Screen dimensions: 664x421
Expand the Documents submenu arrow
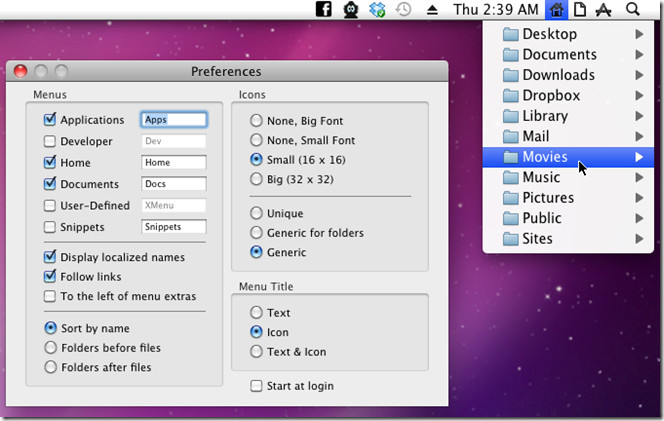[639, 55]
